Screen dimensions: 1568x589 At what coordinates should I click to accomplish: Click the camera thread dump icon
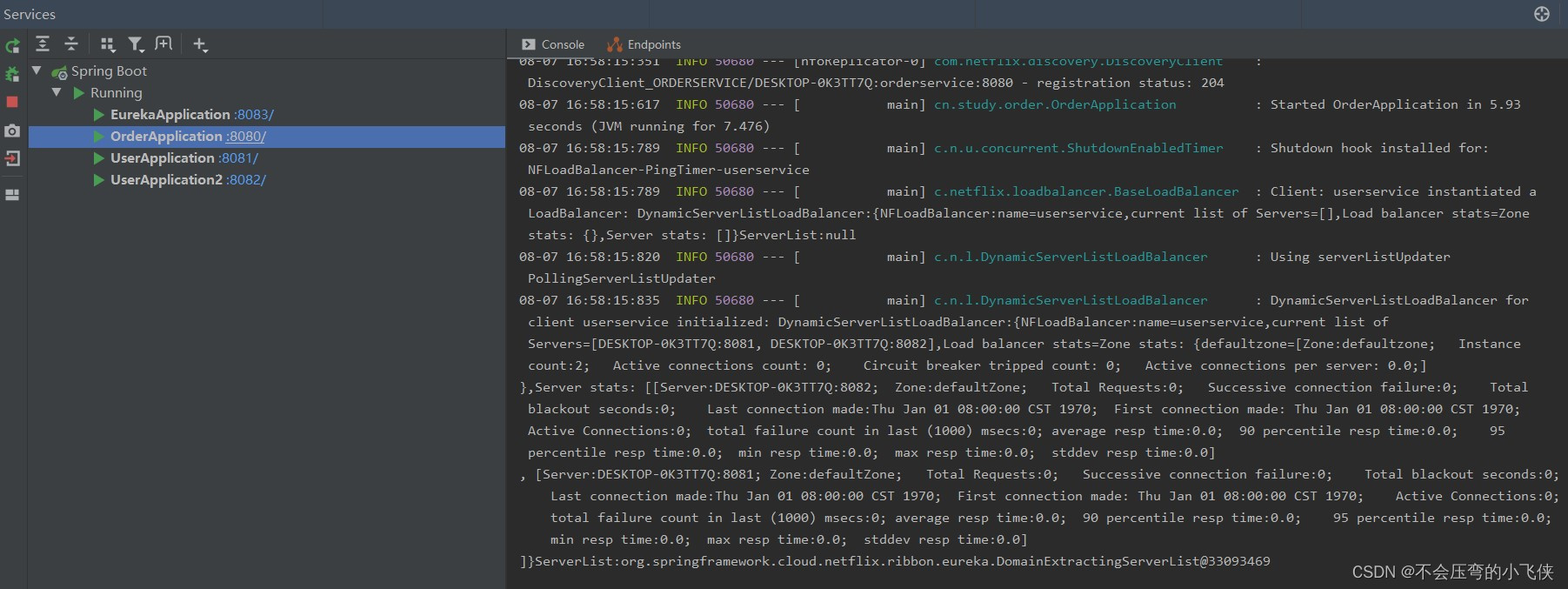pos(12,131)
